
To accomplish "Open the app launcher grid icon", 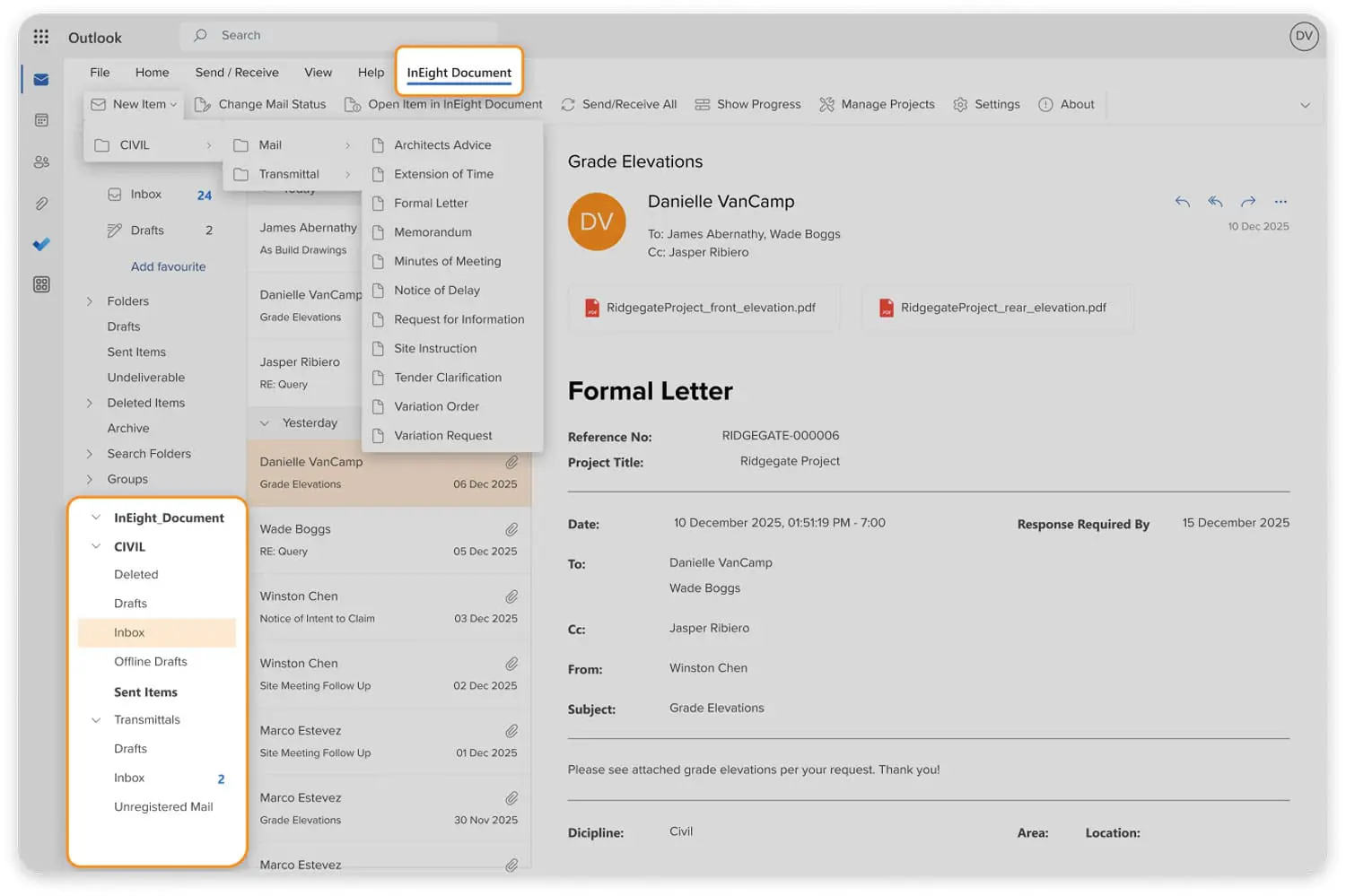I will point(41,37).
